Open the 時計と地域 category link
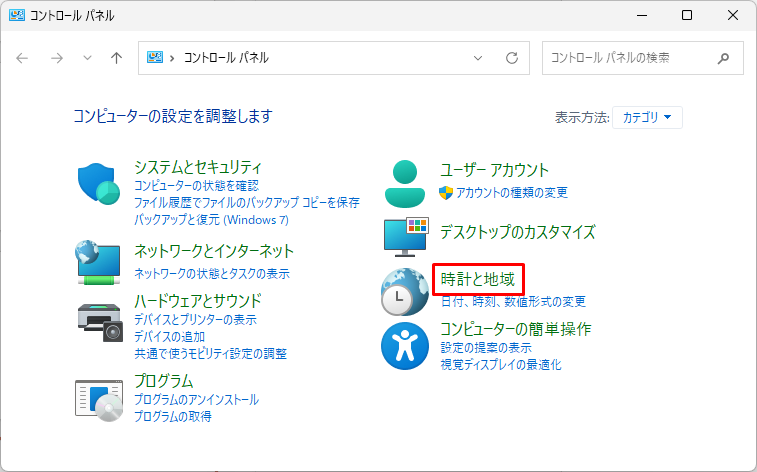Viewport: 757px width, 472px height. [478, 280]
